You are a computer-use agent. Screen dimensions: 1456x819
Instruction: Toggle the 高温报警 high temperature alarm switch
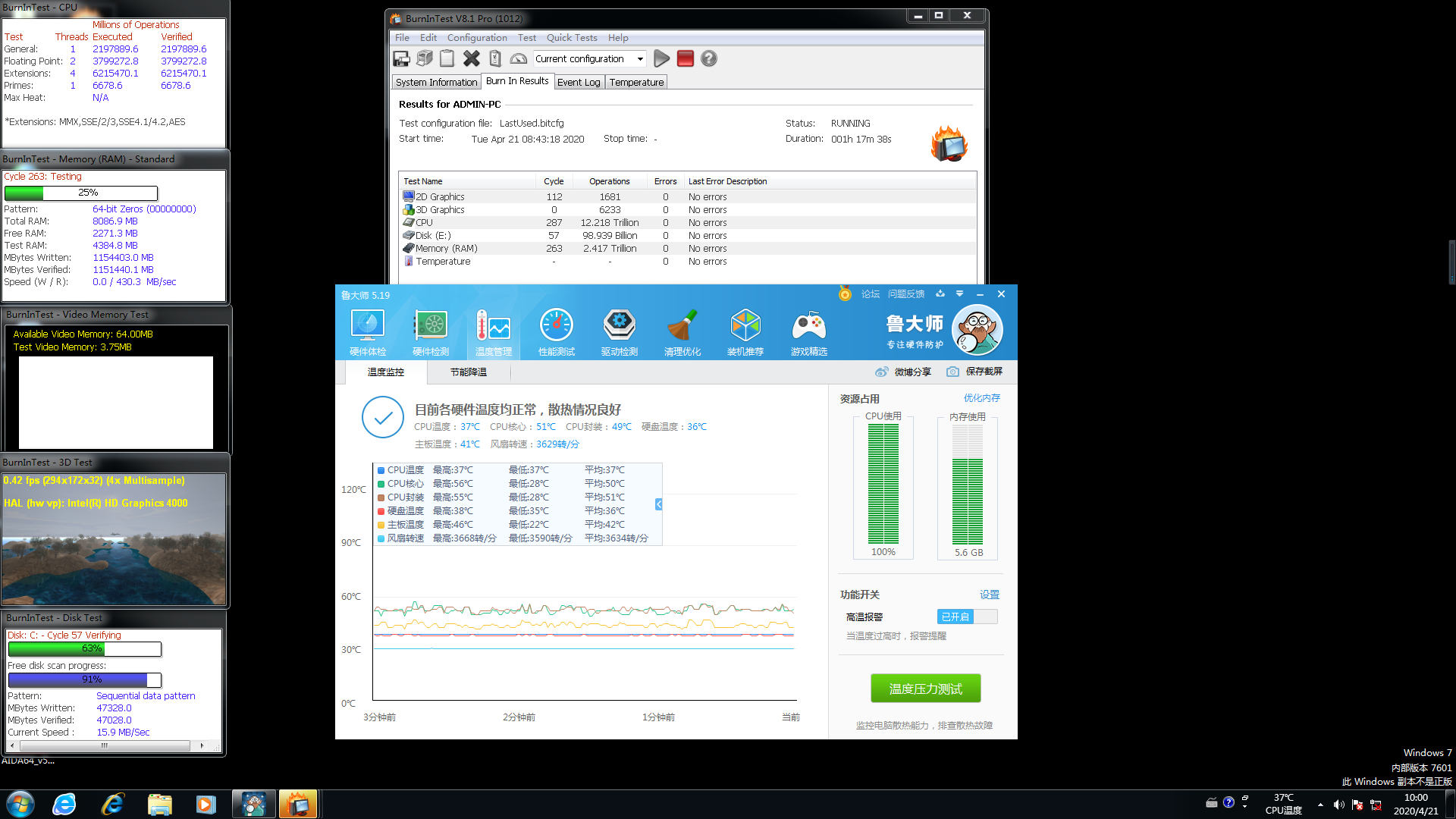[966, 617]
